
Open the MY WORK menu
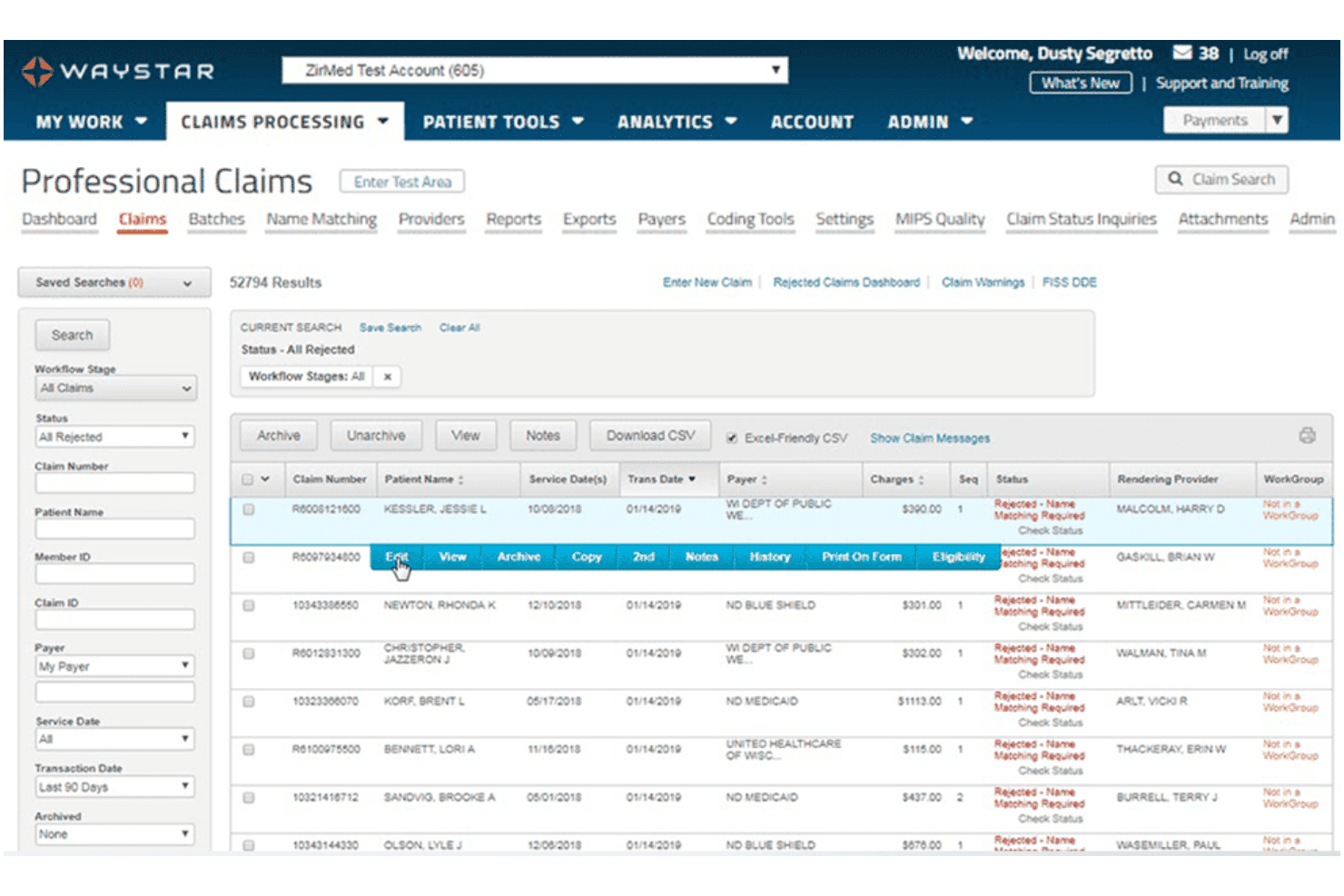[x=91, y=122]
